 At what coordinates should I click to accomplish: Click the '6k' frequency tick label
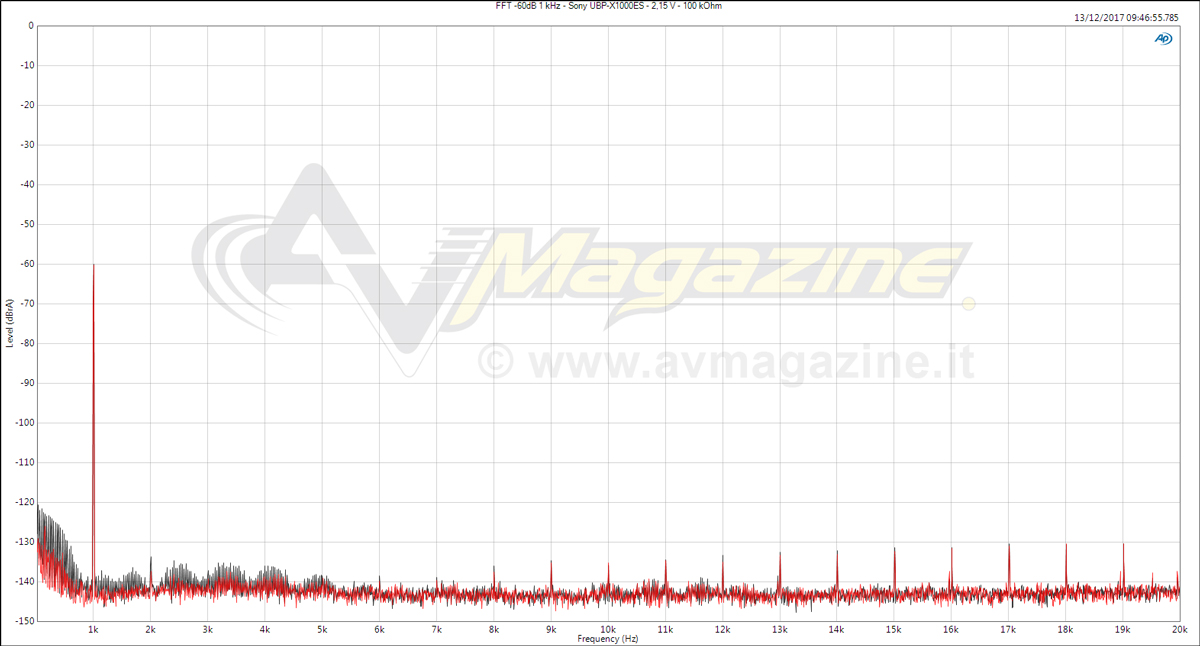pos(379,630)
